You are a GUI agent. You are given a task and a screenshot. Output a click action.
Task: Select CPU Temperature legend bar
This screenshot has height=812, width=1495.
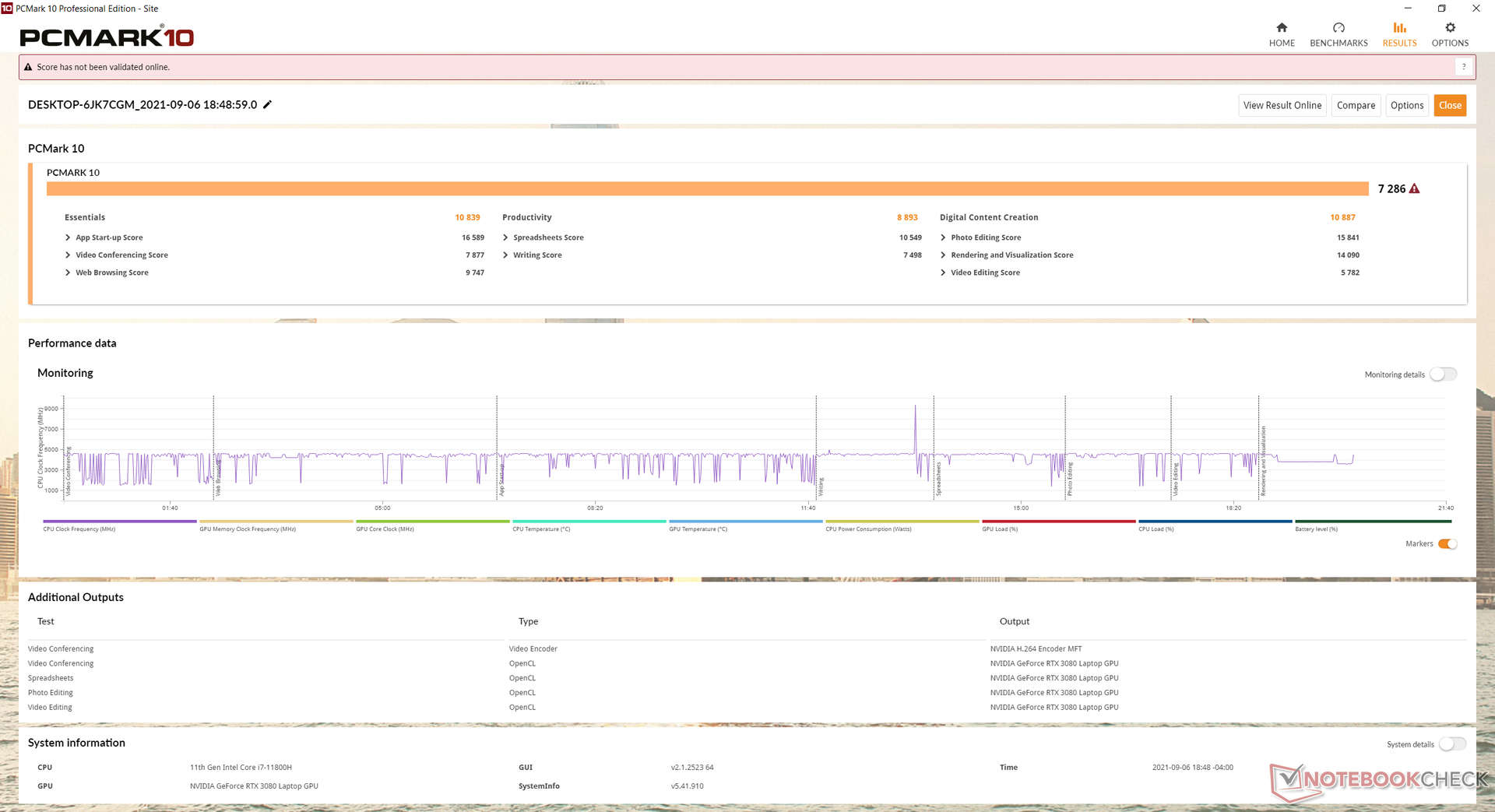tap(589, 522)
